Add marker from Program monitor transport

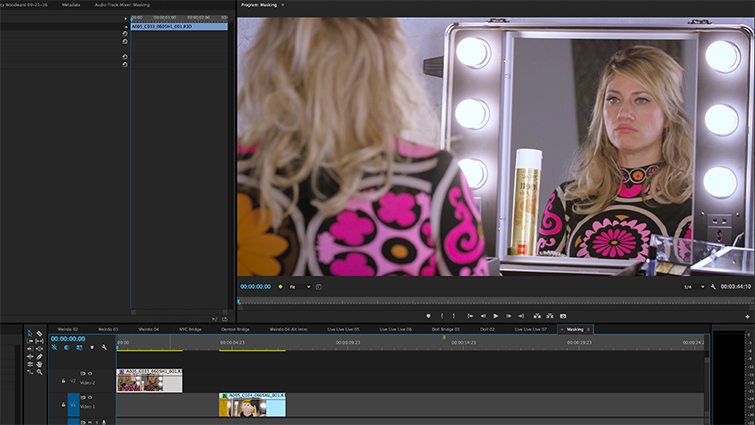point(428,316)
